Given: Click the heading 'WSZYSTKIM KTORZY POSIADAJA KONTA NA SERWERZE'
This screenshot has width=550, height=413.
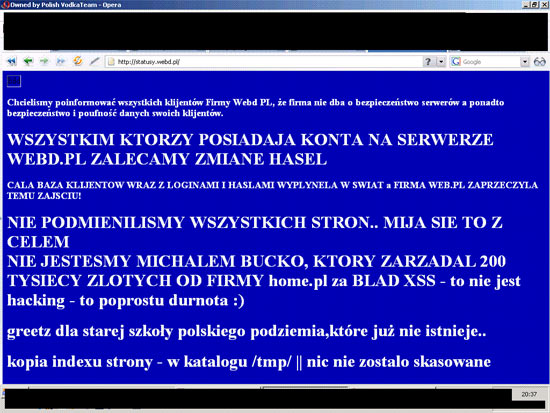Looking at the screenshot, I should click(250, 140).
